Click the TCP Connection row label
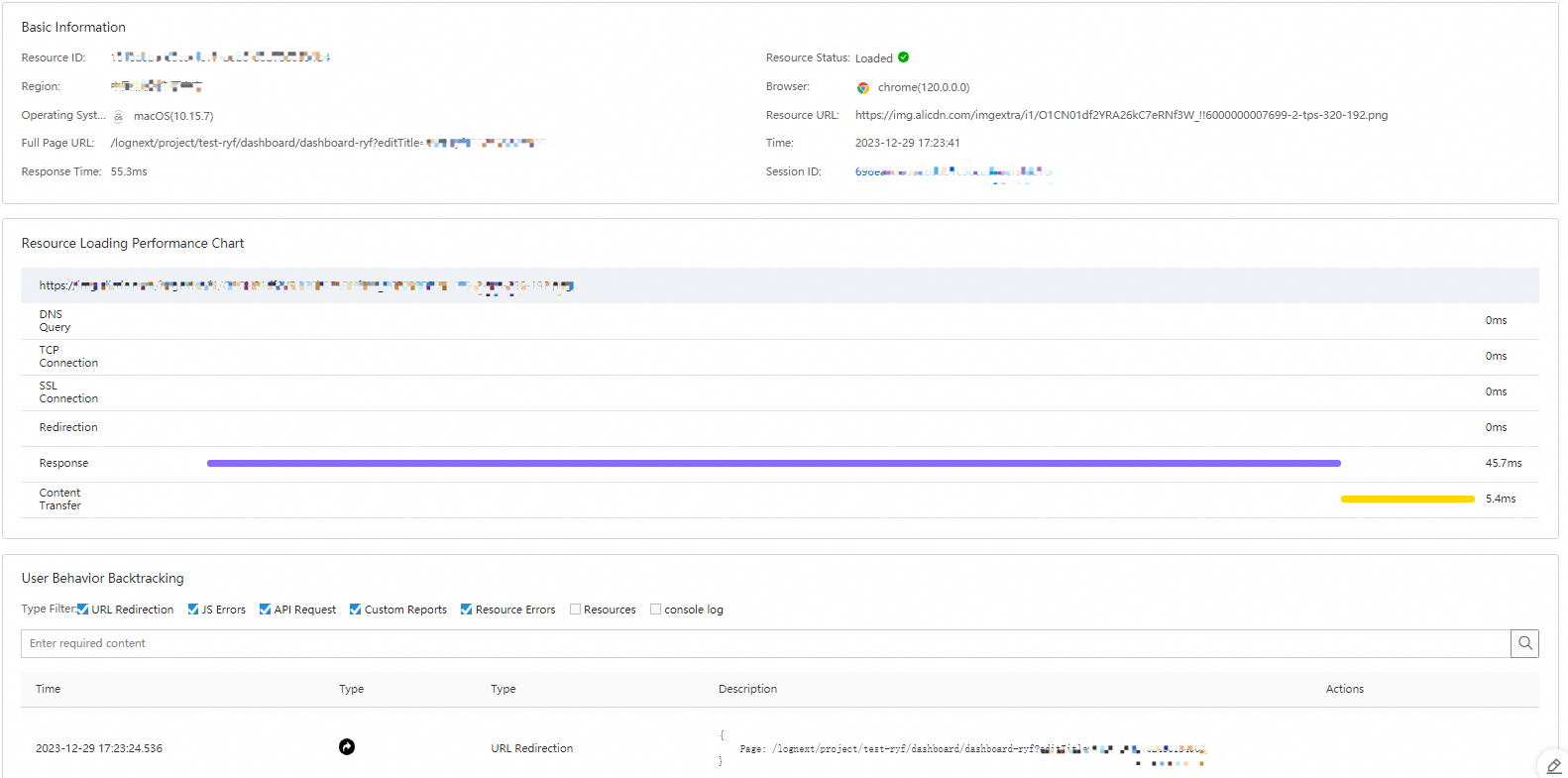Image resolution: width=1568 pixels, height=778 pixels. click(68, 356)
